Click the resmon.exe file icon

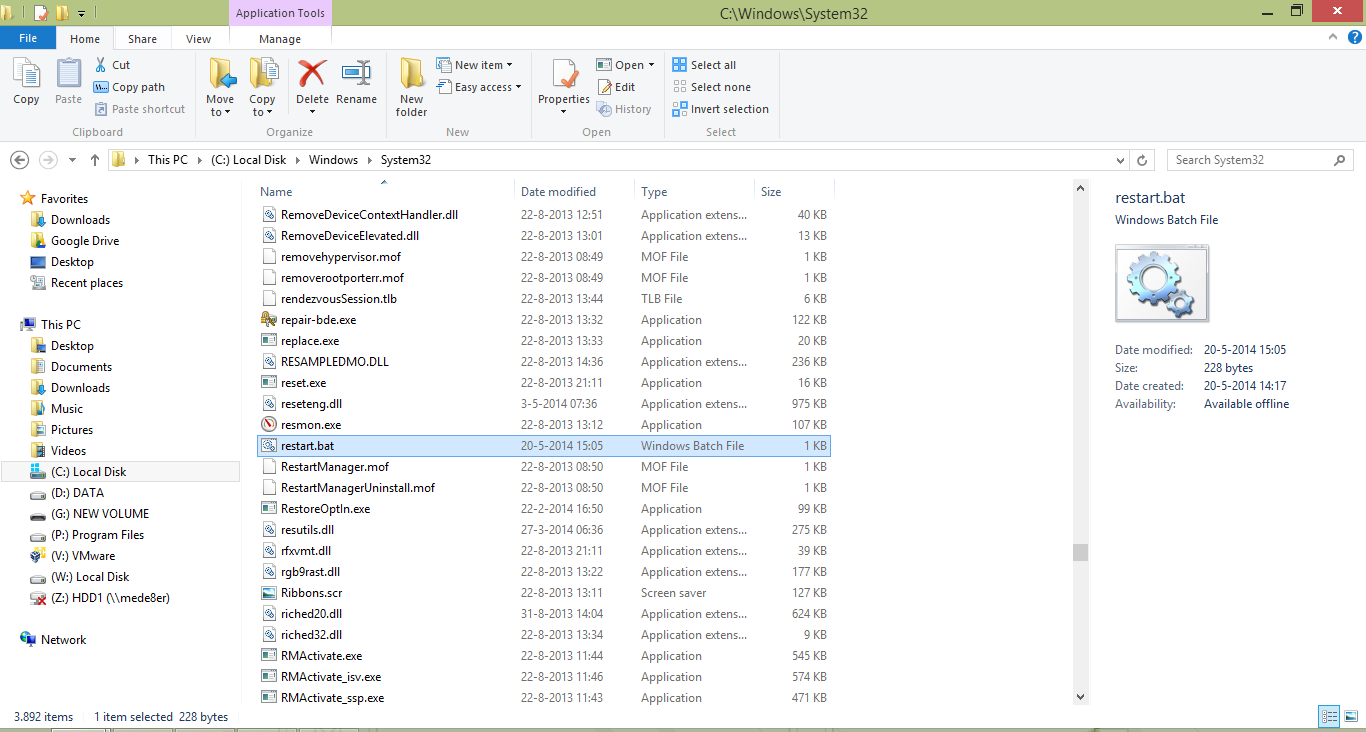(268, 425)
